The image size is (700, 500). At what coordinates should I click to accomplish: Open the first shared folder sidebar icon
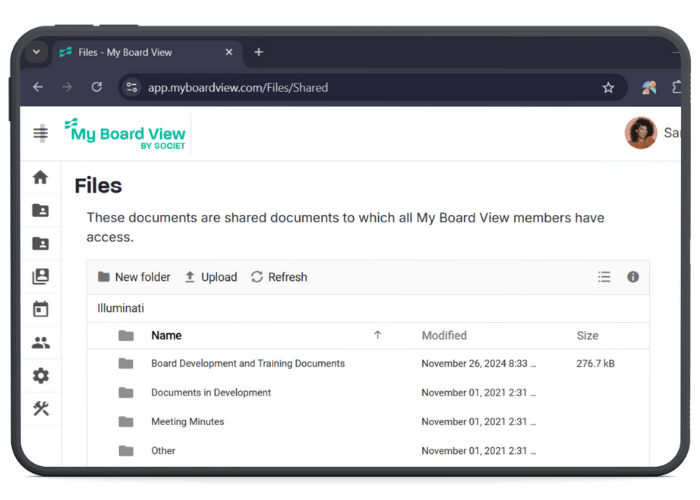click(41, 210)
